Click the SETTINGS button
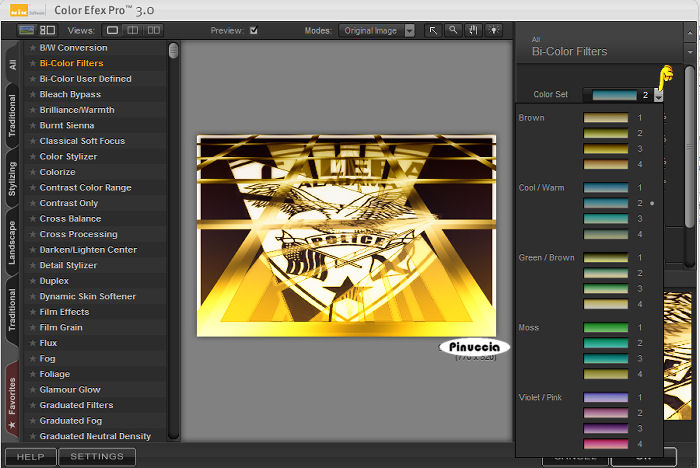This screenshot has height=468, width=700. (97, 457)
